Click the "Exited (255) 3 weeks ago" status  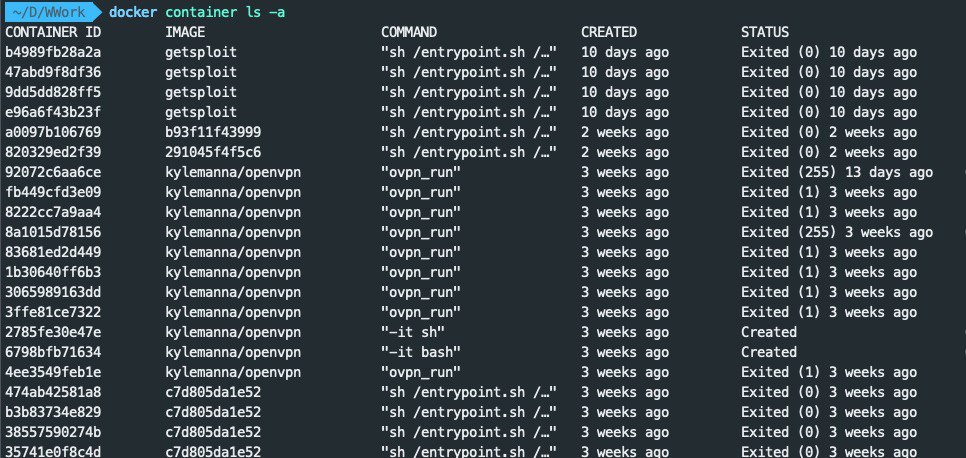837,232
